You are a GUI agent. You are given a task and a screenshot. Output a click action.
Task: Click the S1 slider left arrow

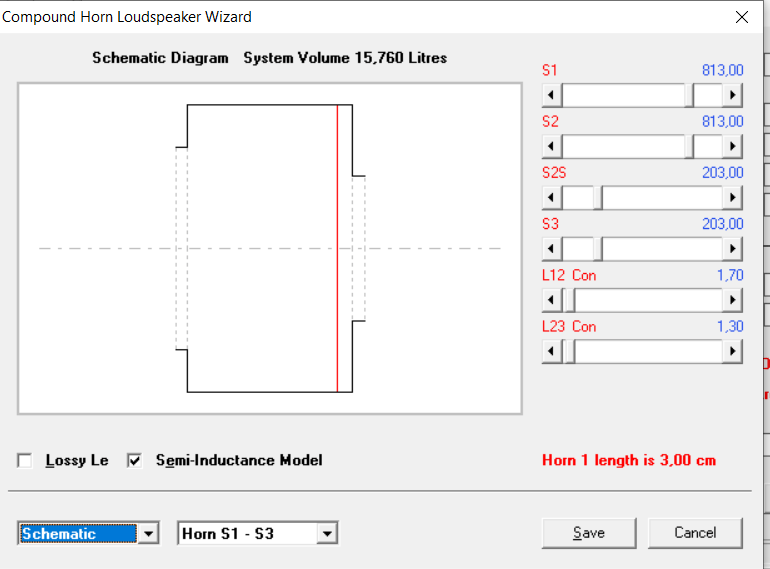552,95
